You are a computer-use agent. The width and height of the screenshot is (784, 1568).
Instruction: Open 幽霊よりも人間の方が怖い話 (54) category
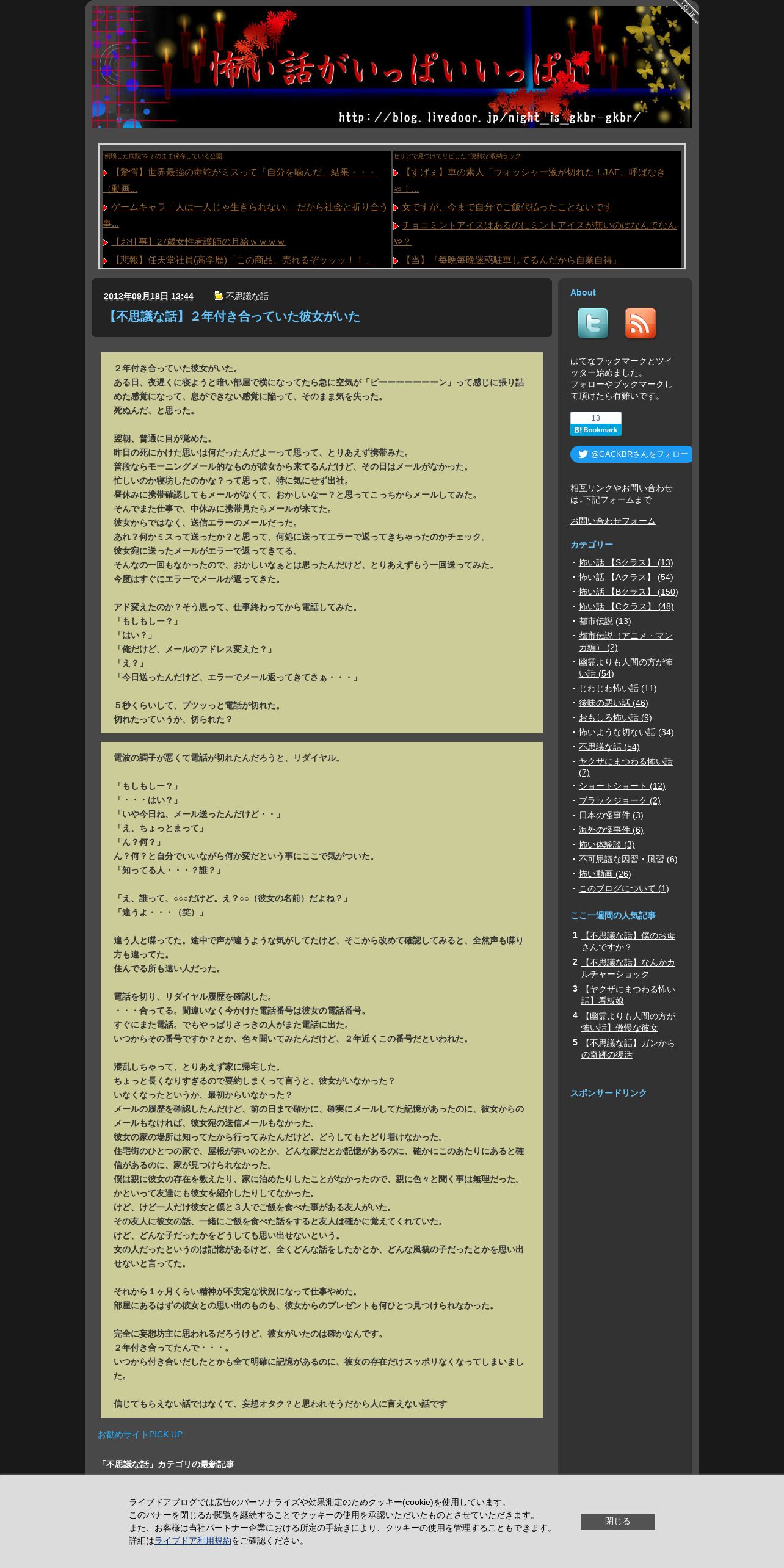626,667
